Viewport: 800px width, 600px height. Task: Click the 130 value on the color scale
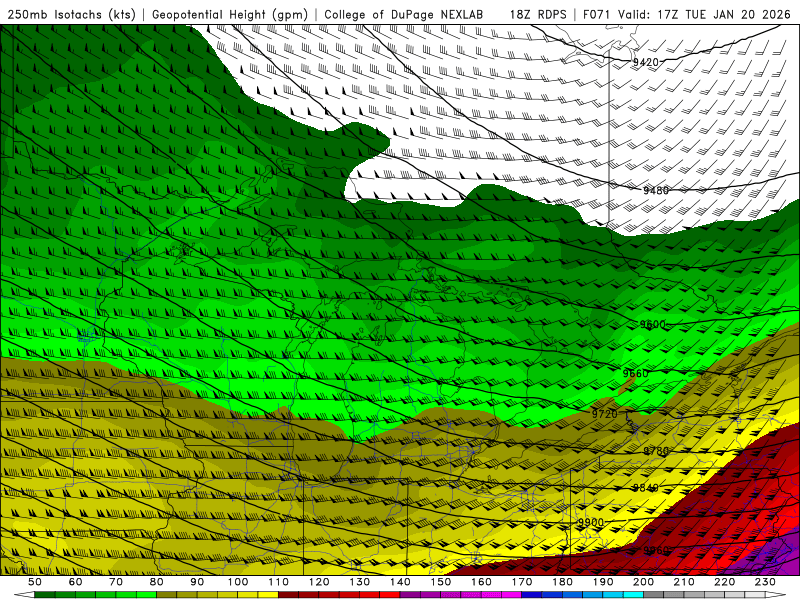click(x=360, y=582)
